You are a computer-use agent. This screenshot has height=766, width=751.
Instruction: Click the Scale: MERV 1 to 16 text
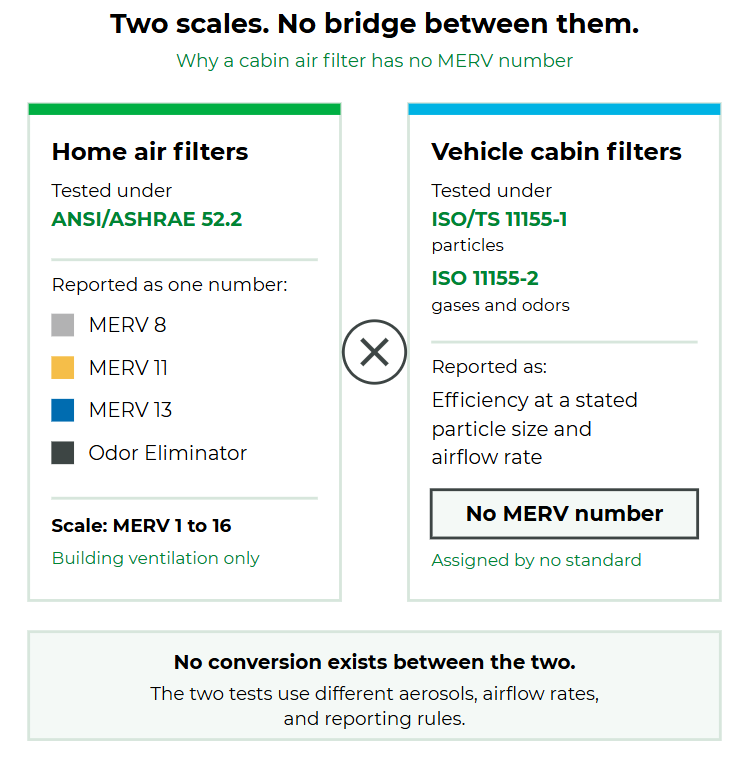coord(141,526)
